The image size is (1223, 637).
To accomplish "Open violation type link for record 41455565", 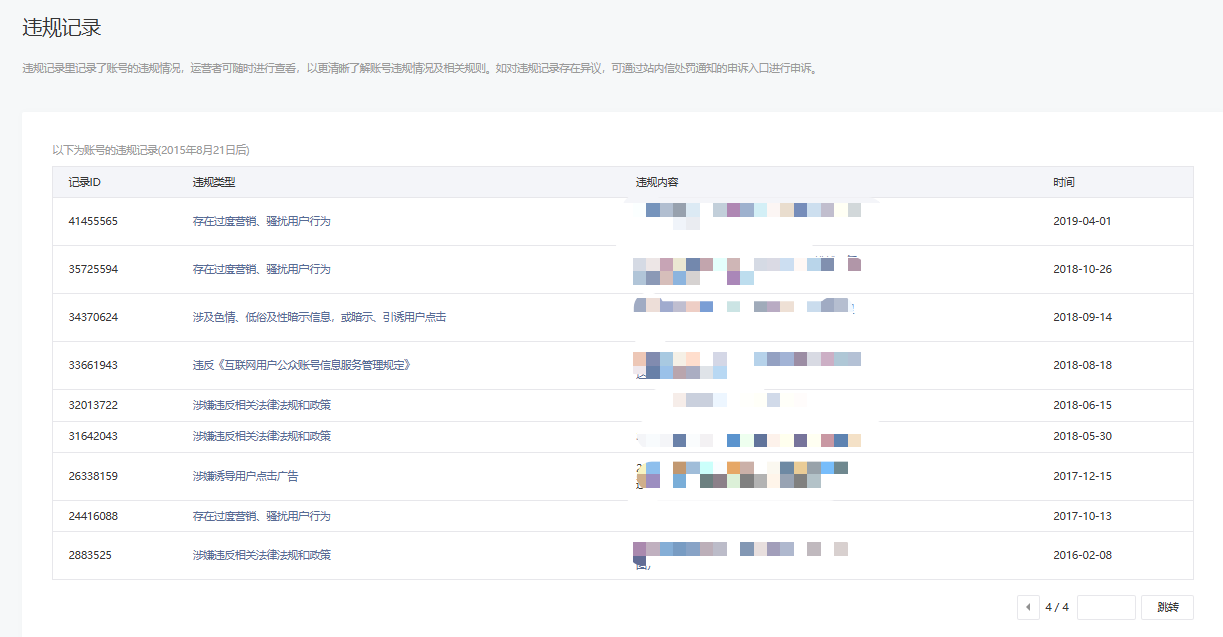I will pos(261,221).
